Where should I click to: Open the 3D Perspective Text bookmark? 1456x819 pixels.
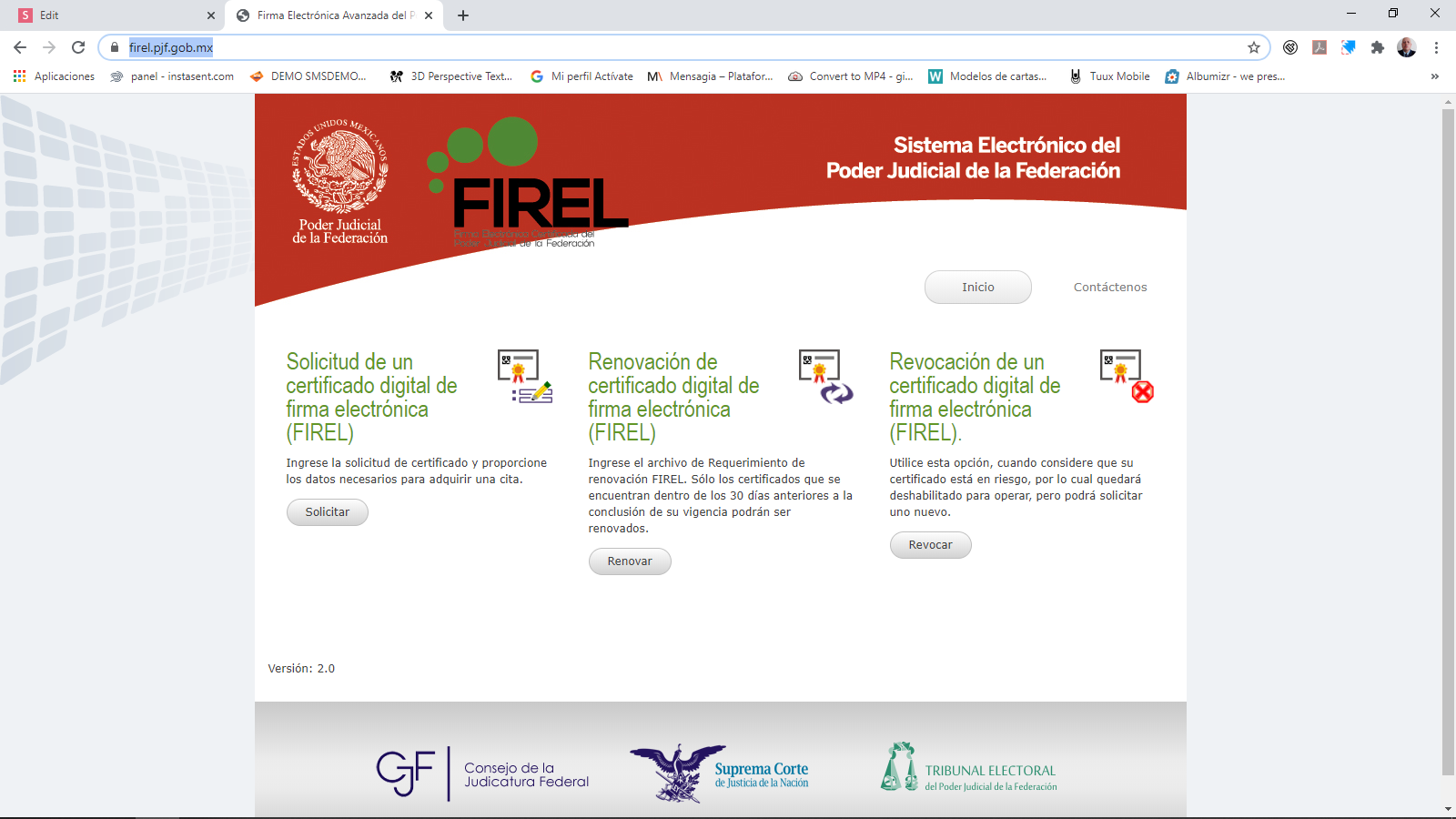tap(451, 76)
